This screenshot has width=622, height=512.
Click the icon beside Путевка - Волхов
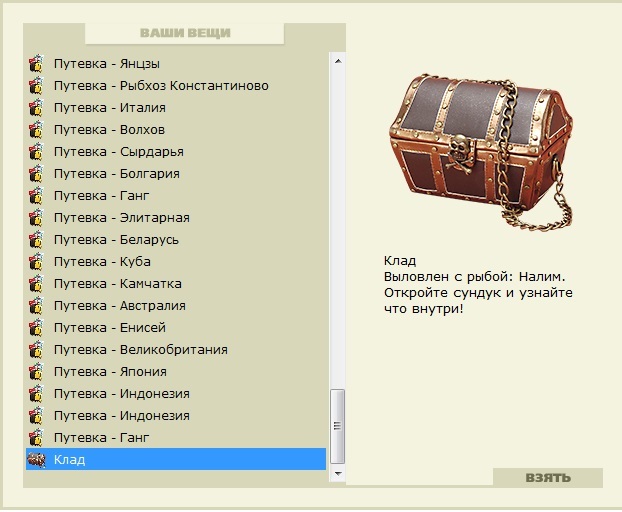pyautogui.click(x=36, y=130)
